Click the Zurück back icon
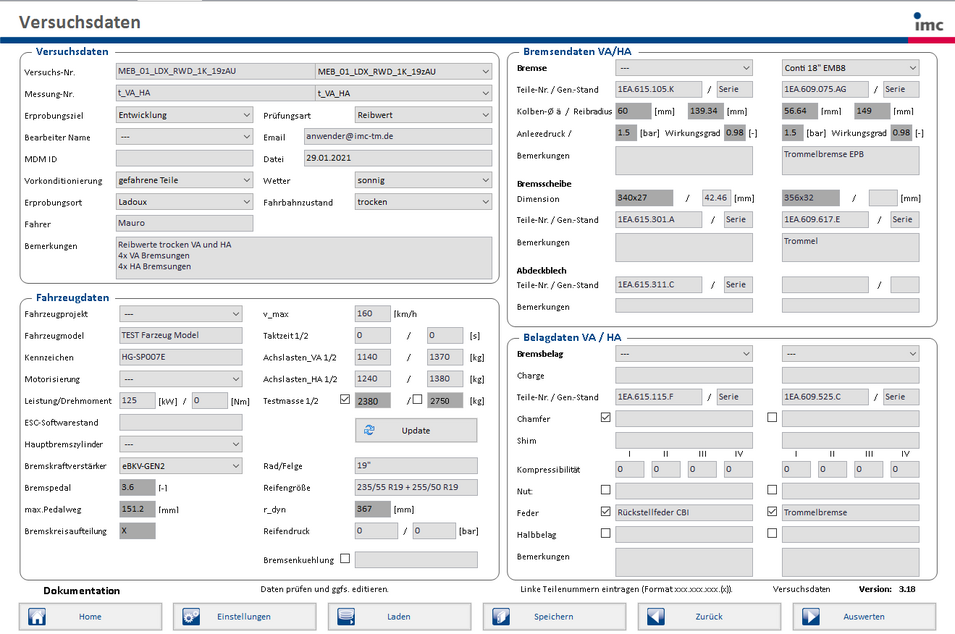This screenshot has height=634, width=955. [656, 617]
